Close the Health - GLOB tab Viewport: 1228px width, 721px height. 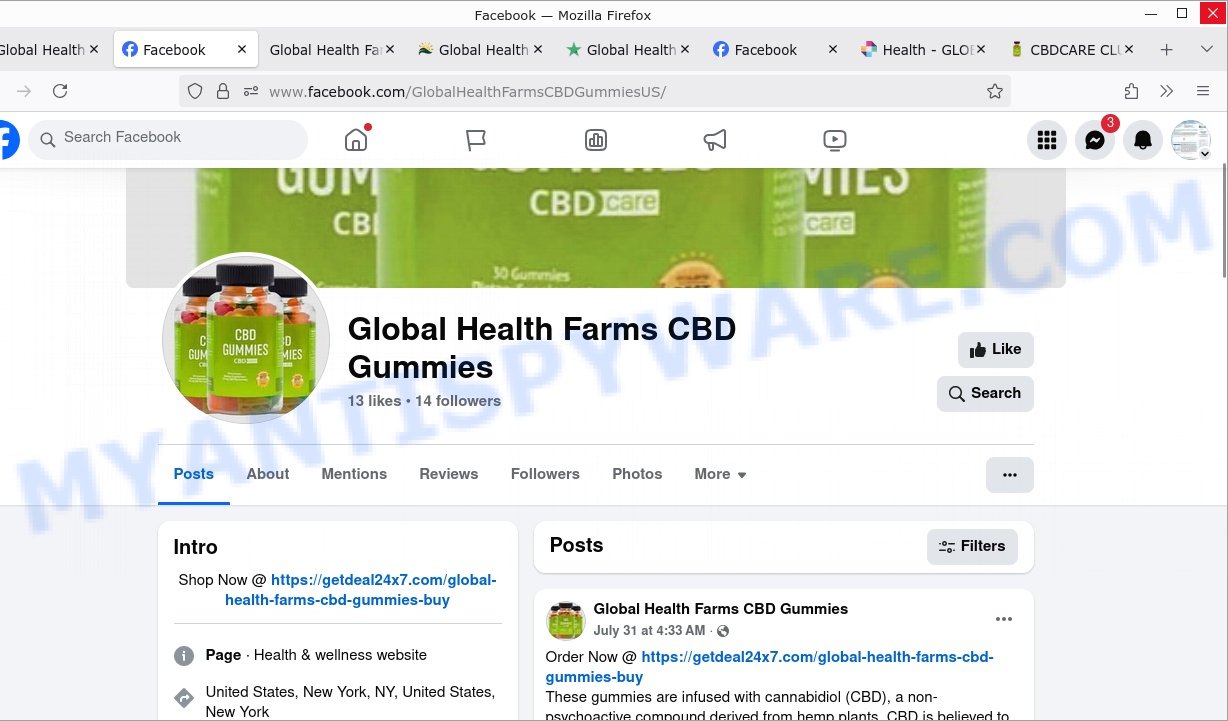[980, 50]
